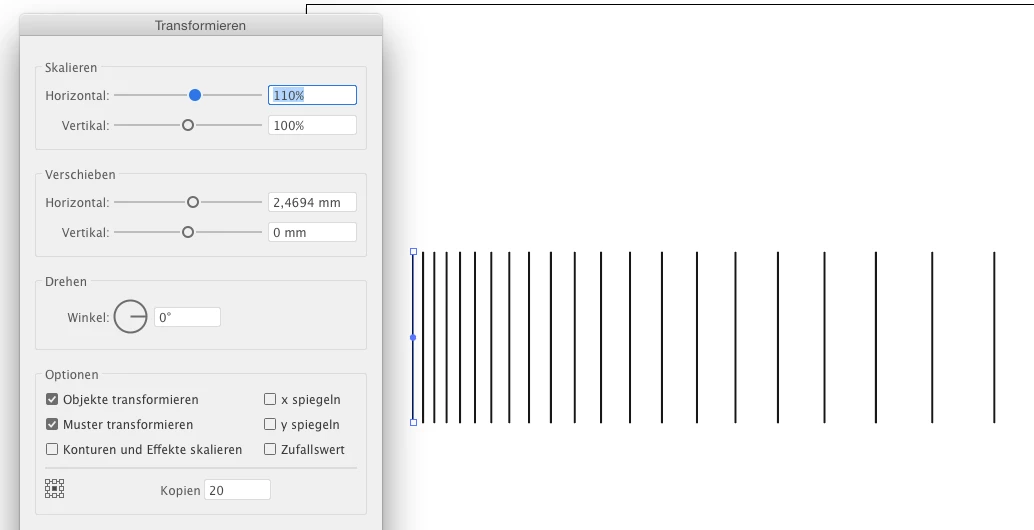Click the Skalieren Horizontal 110% field

point(313,96)
